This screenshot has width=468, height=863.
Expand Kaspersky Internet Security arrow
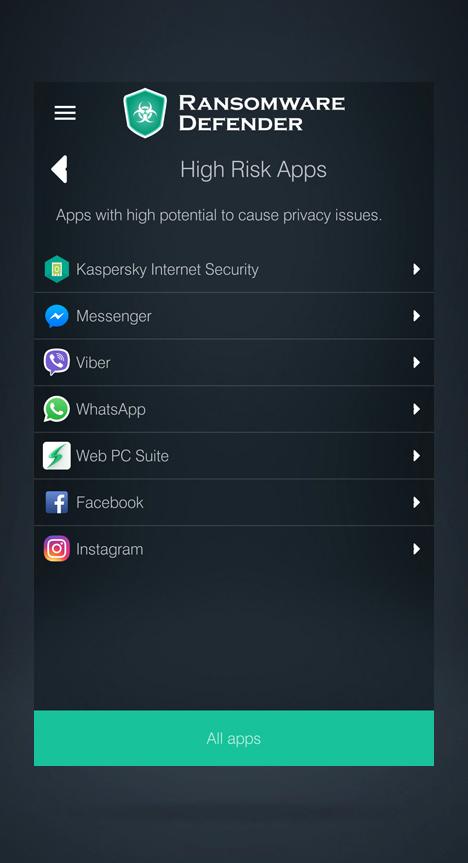[x=417, y=269]
